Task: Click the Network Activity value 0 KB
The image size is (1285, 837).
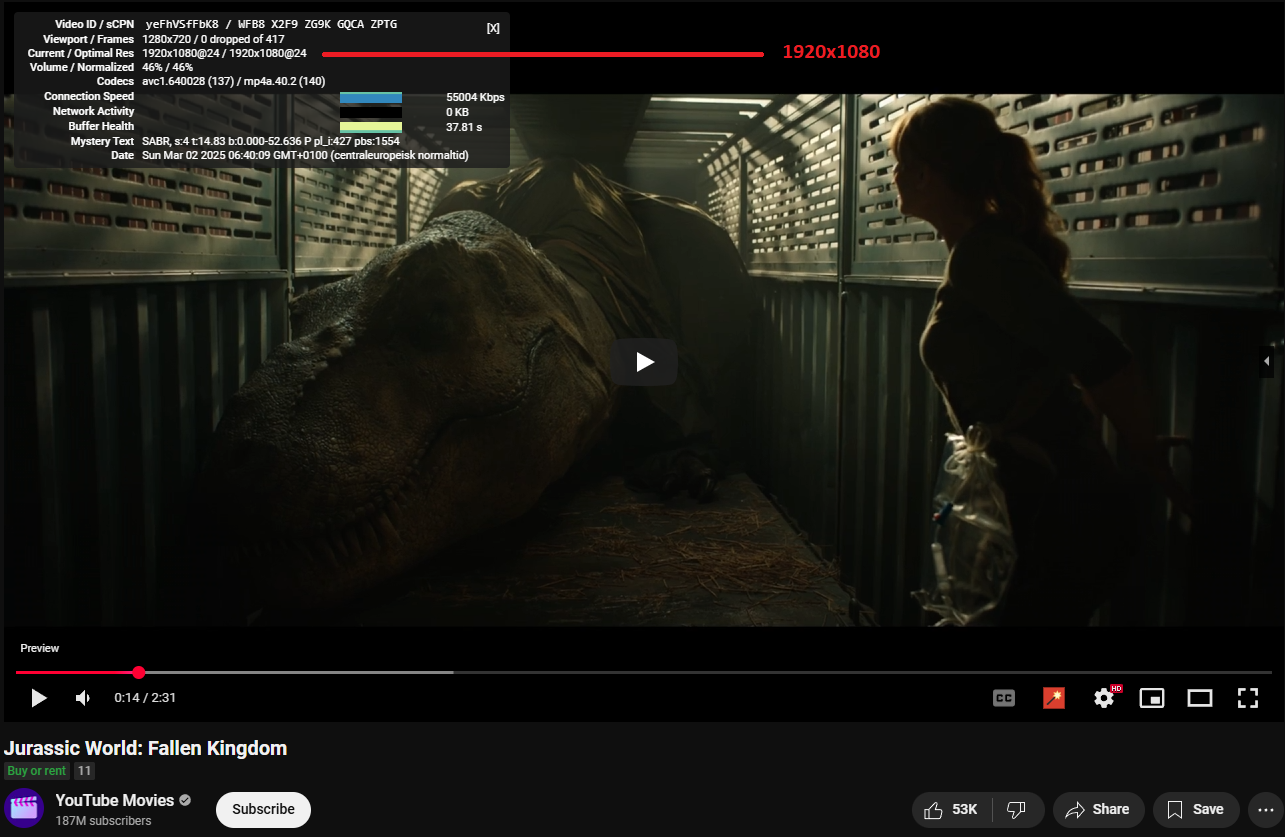Action: click(x=457, y=112)
